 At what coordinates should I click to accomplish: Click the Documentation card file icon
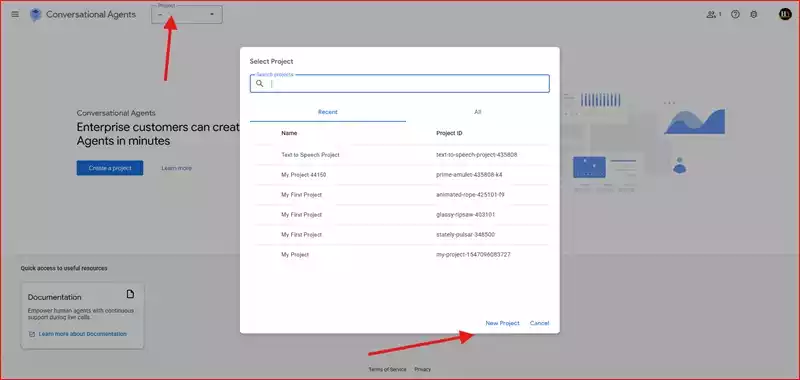(x=131, y=294)
